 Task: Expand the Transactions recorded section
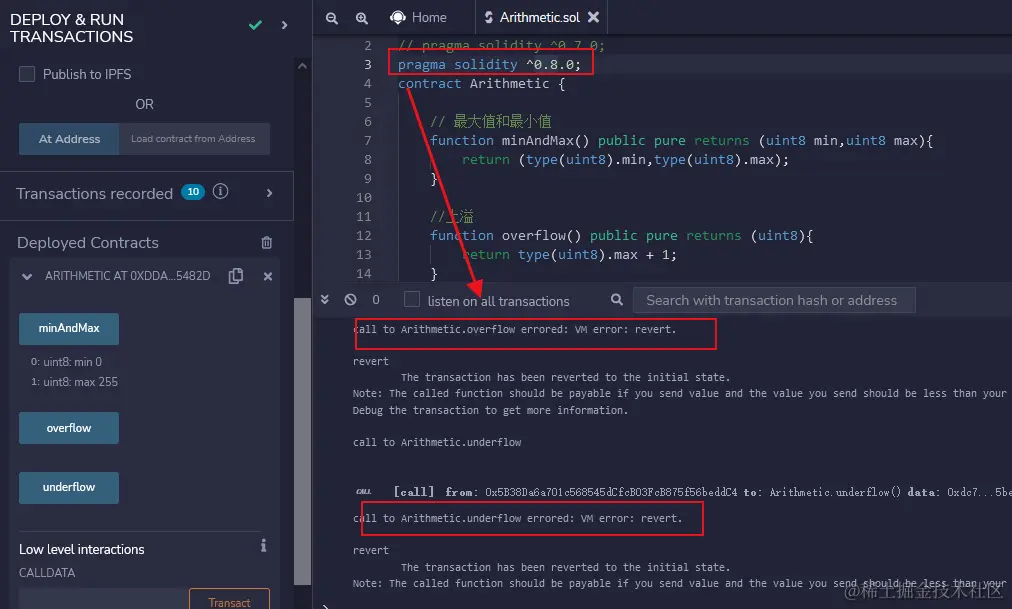(269, 193)
